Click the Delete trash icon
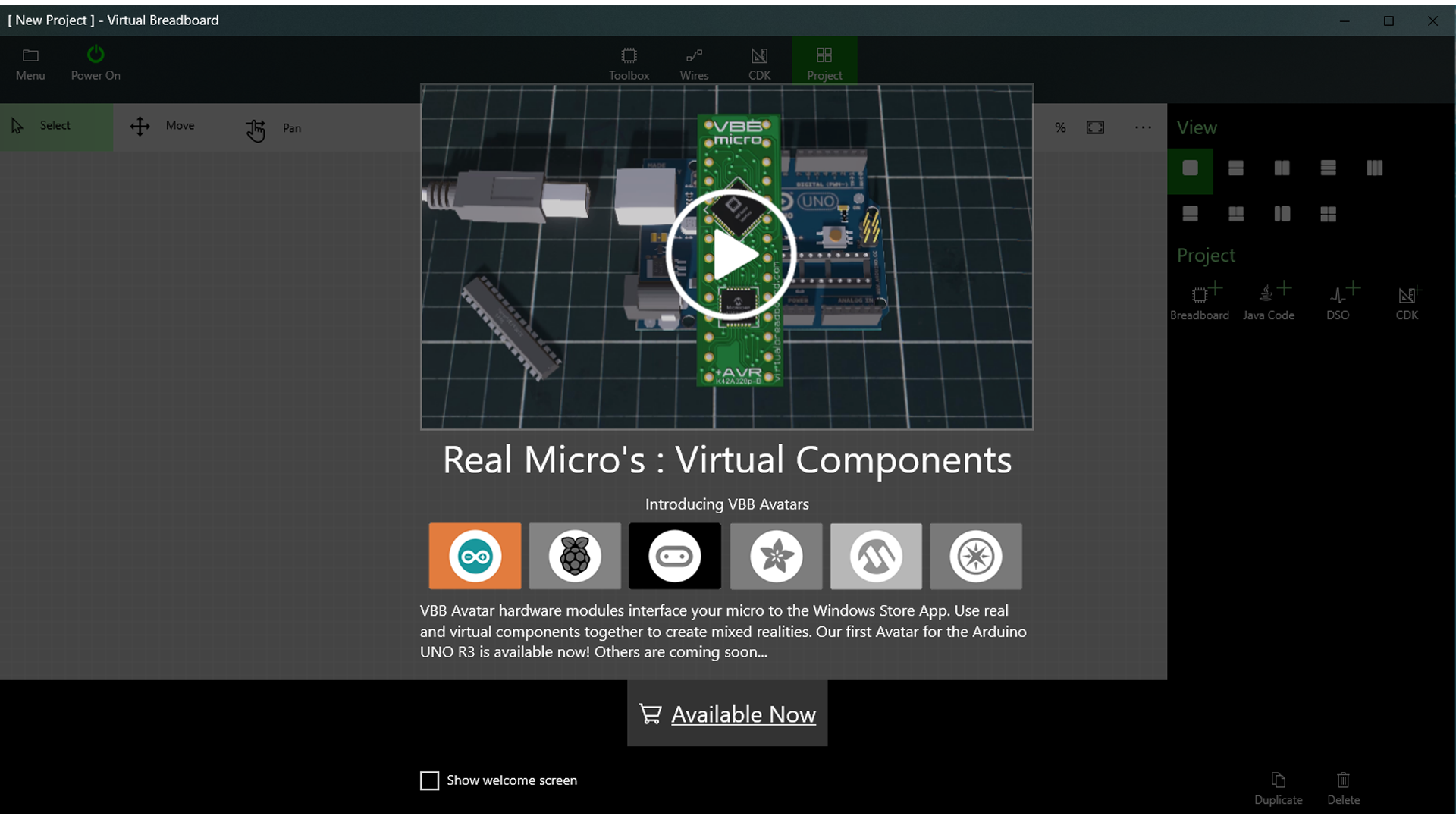1456x819 pixels. 1343,780
